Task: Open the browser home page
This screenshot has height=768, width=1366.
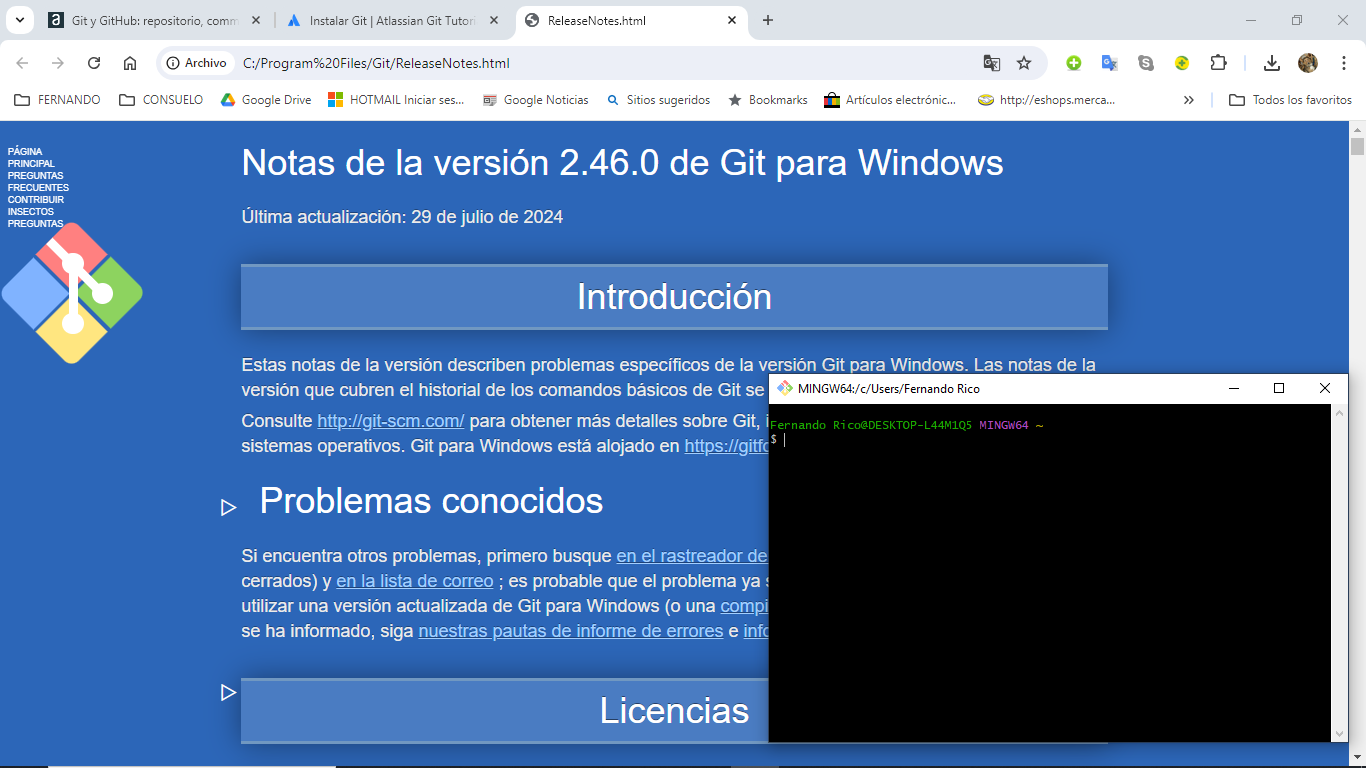Action: 130,63
